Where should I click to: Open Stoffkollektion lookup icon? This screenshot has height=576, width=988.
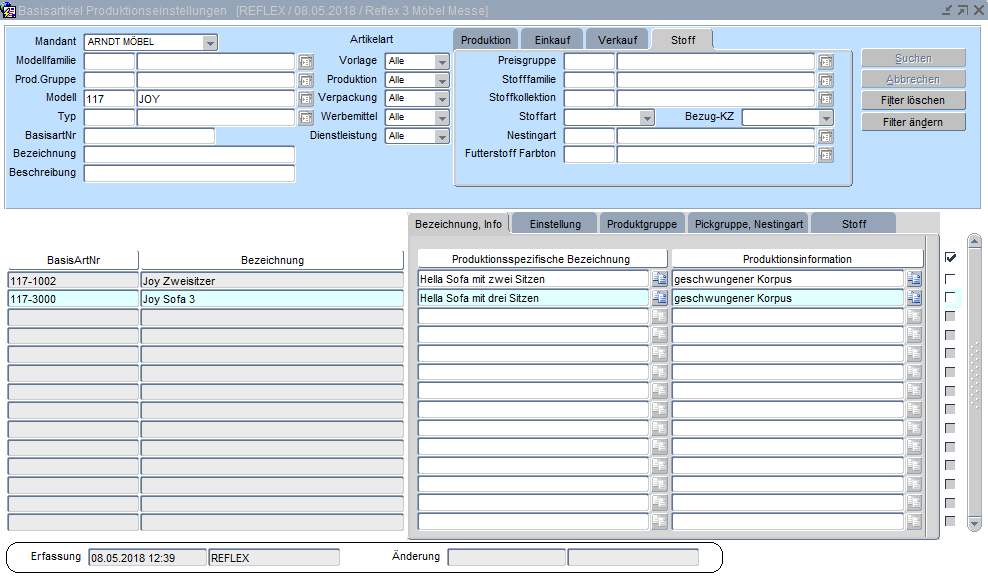[x=825, y=99]
